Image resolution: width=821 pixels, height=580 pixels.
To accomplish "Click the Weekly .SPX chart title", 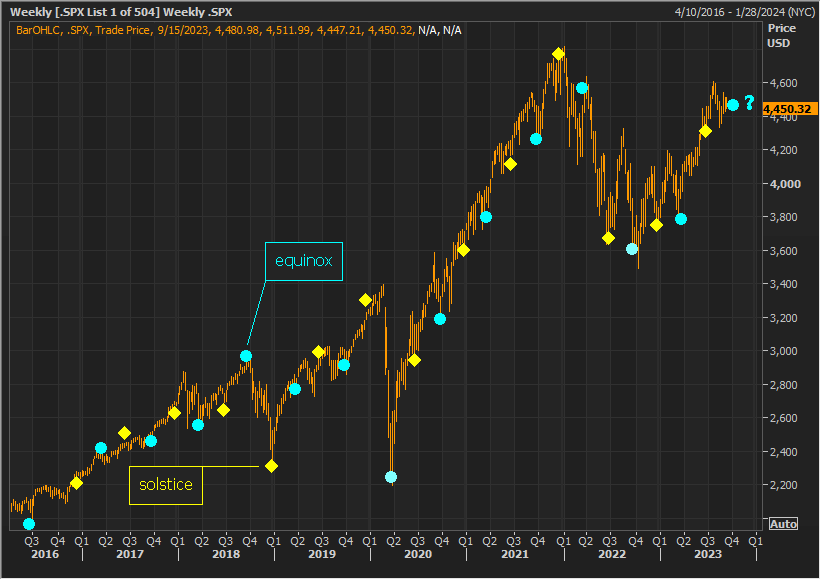I will 121,12.
